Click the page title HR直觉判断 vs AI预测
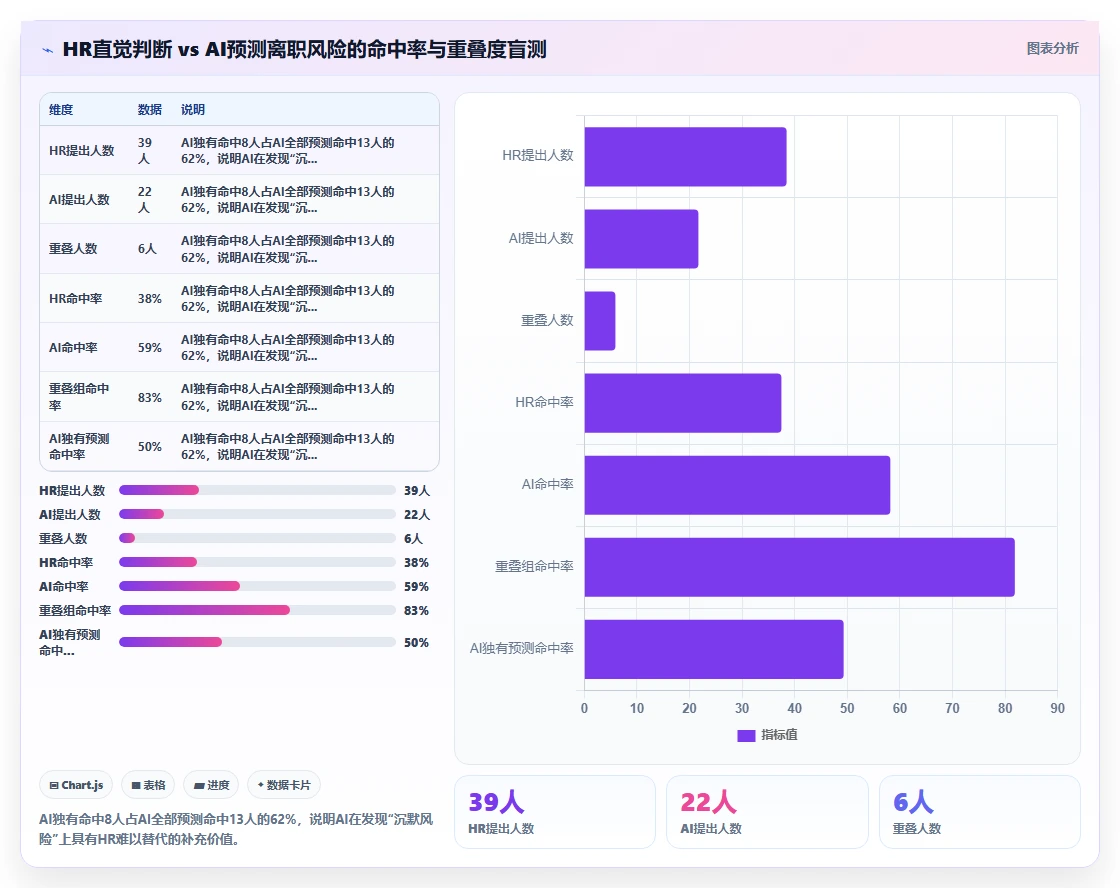 pyautogui.click(x=304, y=49)
